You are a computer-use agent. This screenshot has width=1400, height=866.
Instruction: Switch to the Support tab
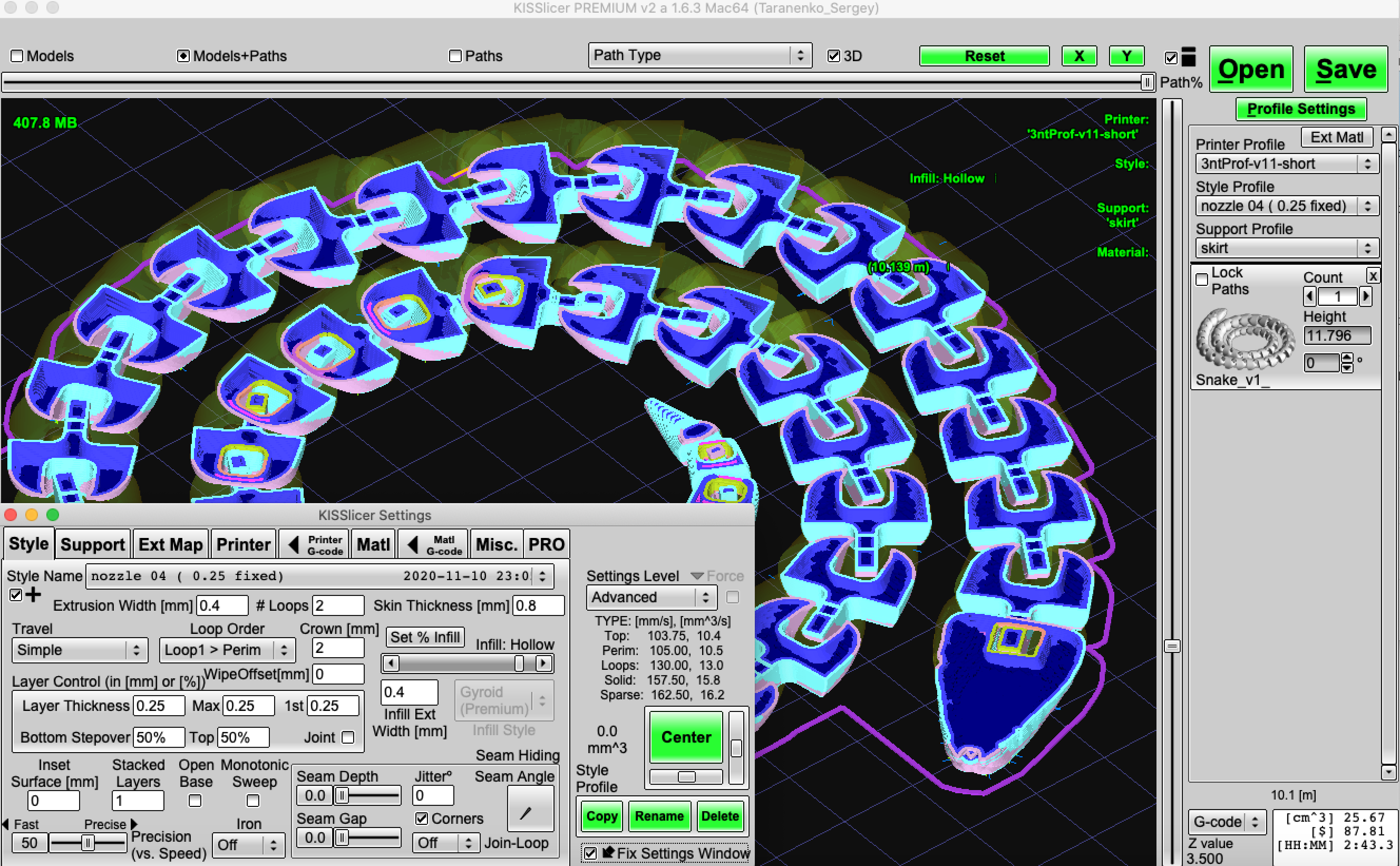pos(92,544)
